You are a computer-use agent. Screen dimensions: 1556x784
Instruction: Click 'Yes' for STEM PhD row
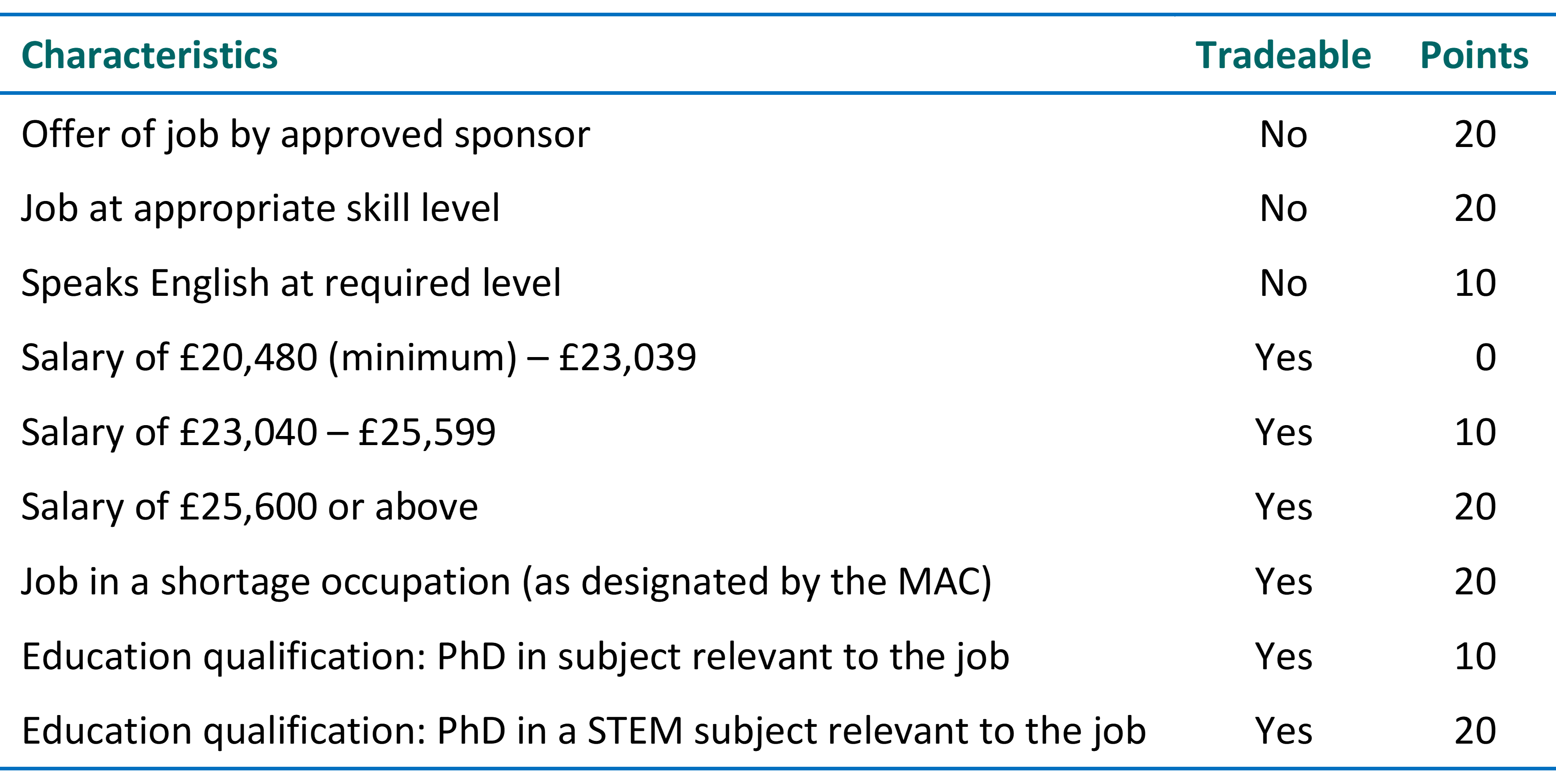1284,731
